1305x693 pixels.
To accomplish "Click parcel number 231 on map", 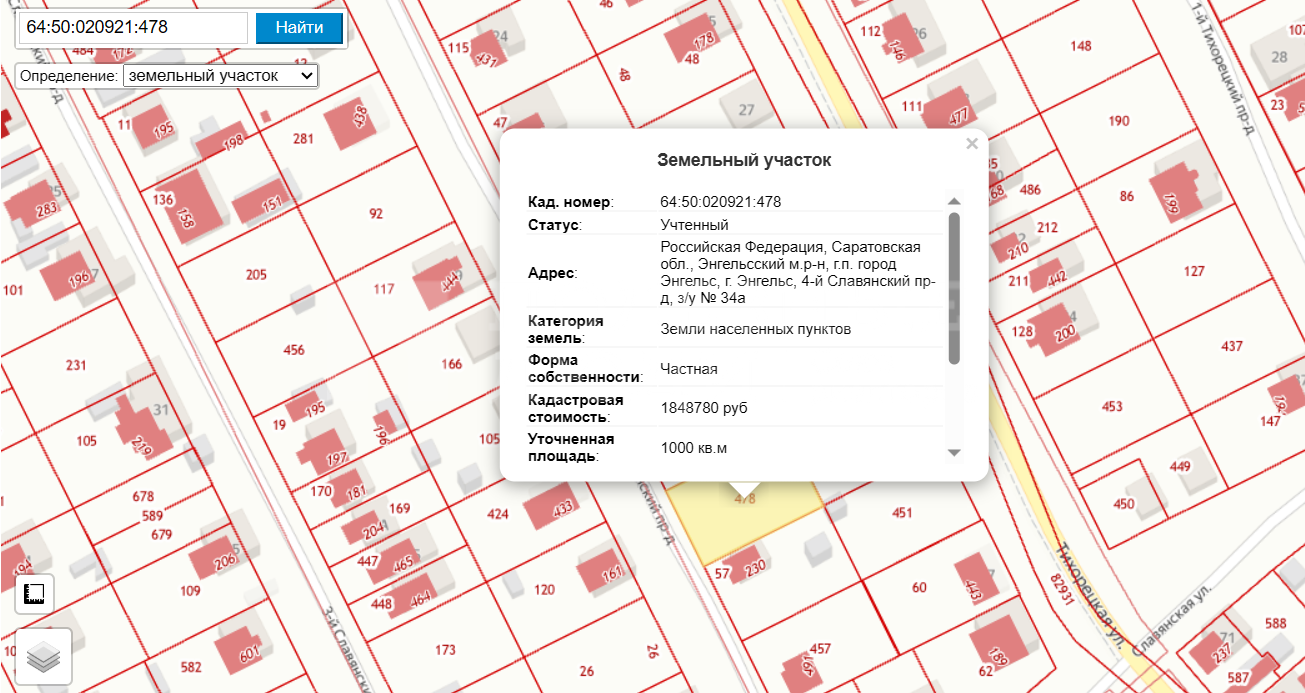I will coord(76,365).
